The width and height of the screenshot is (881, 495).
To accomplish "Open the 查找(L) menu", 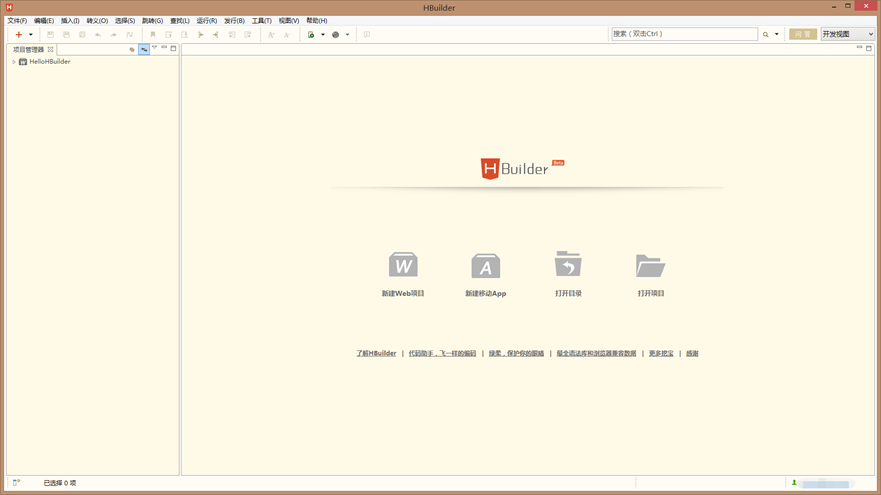I will (180, 21).
